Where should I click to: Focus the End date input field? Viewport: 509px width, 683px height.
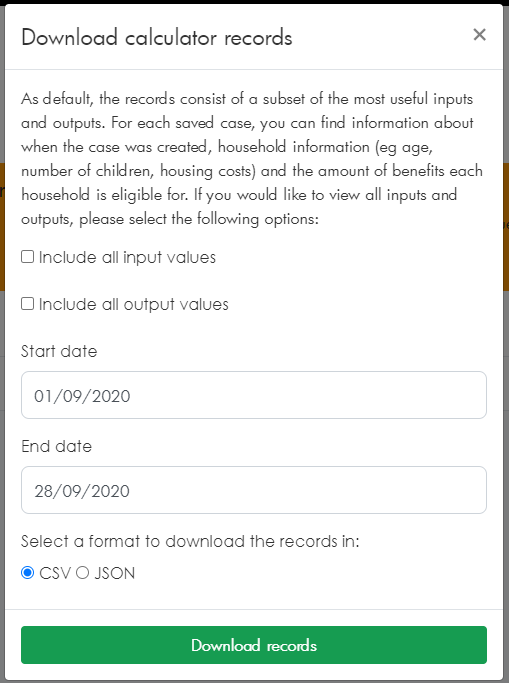point(254,490)
